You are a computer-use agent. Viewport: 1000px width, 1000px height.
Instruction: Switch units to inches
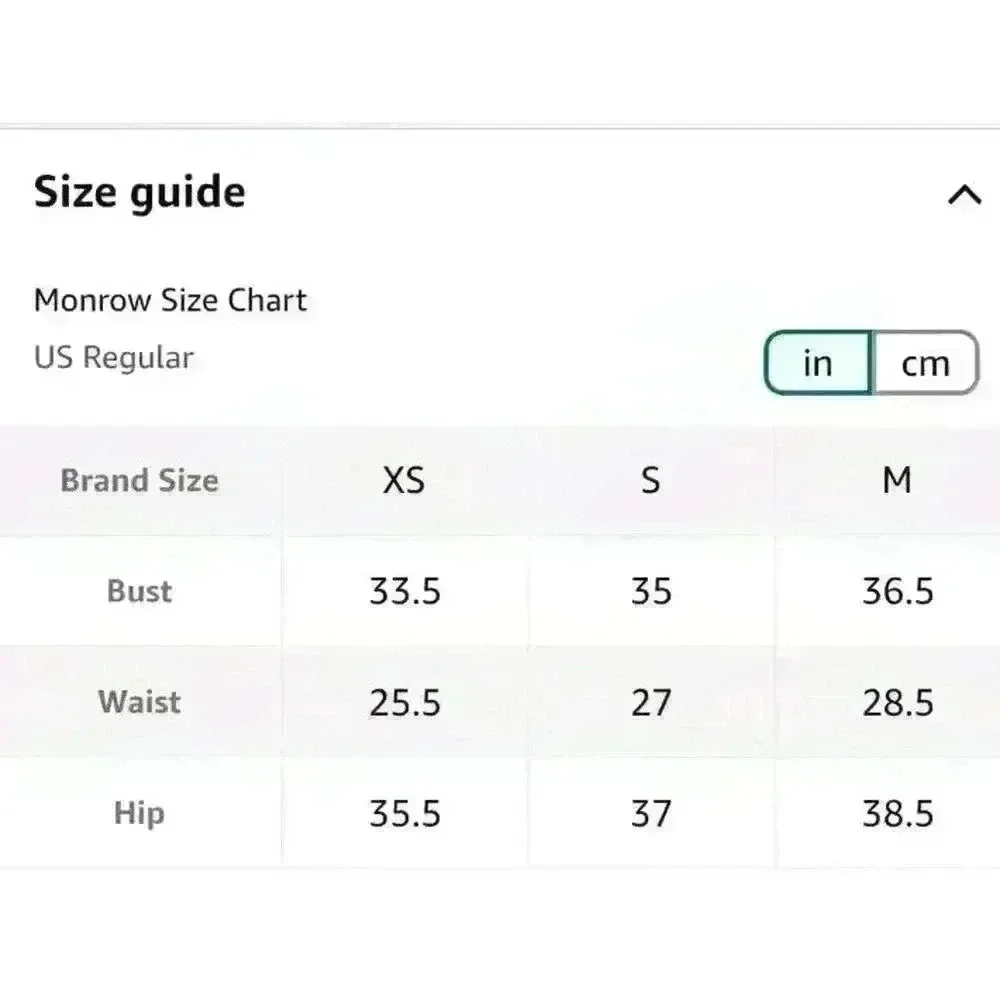[x=818, y=363]
